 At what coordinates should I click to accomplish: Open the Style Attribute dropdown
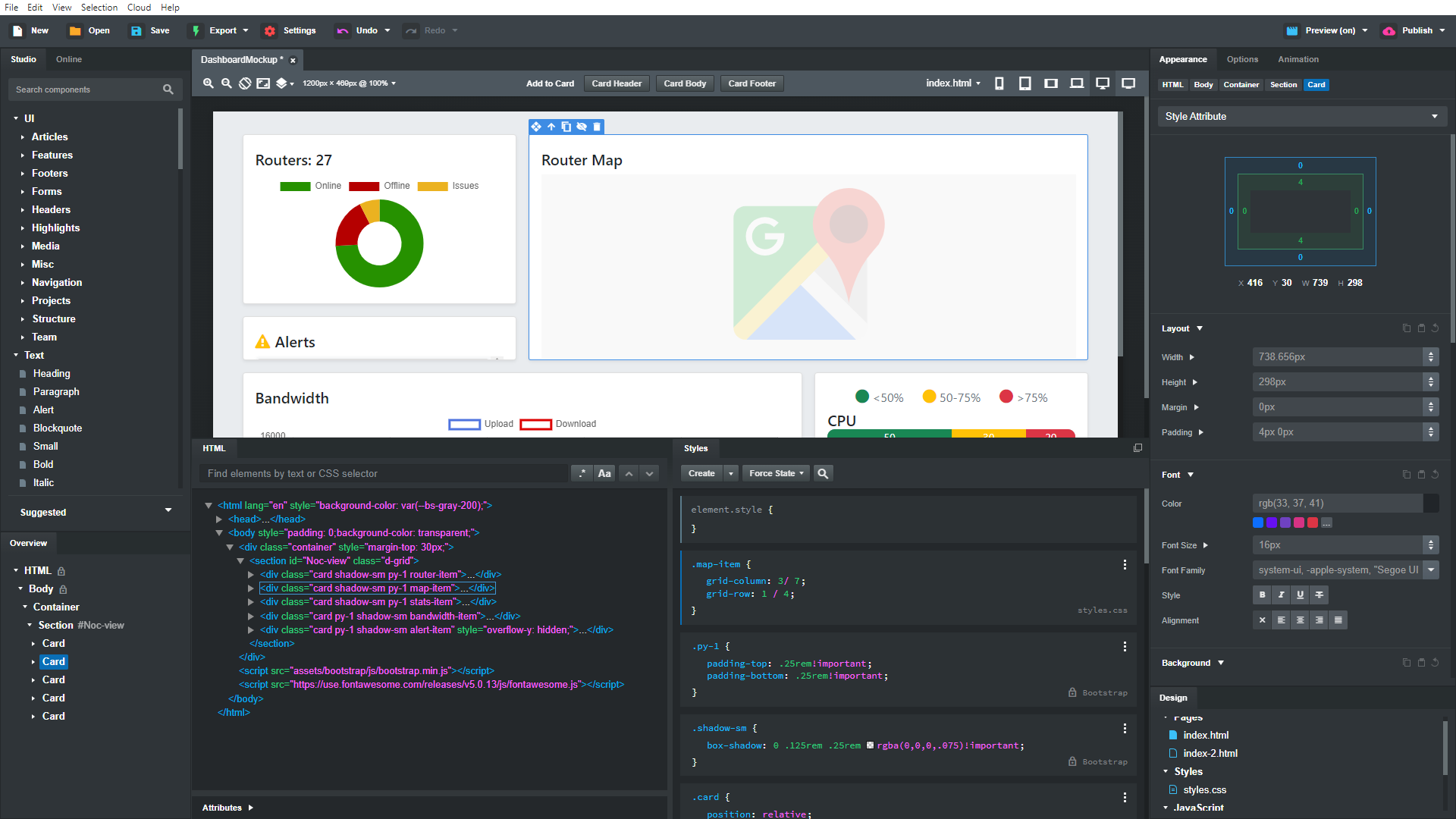click(1301, 116)
